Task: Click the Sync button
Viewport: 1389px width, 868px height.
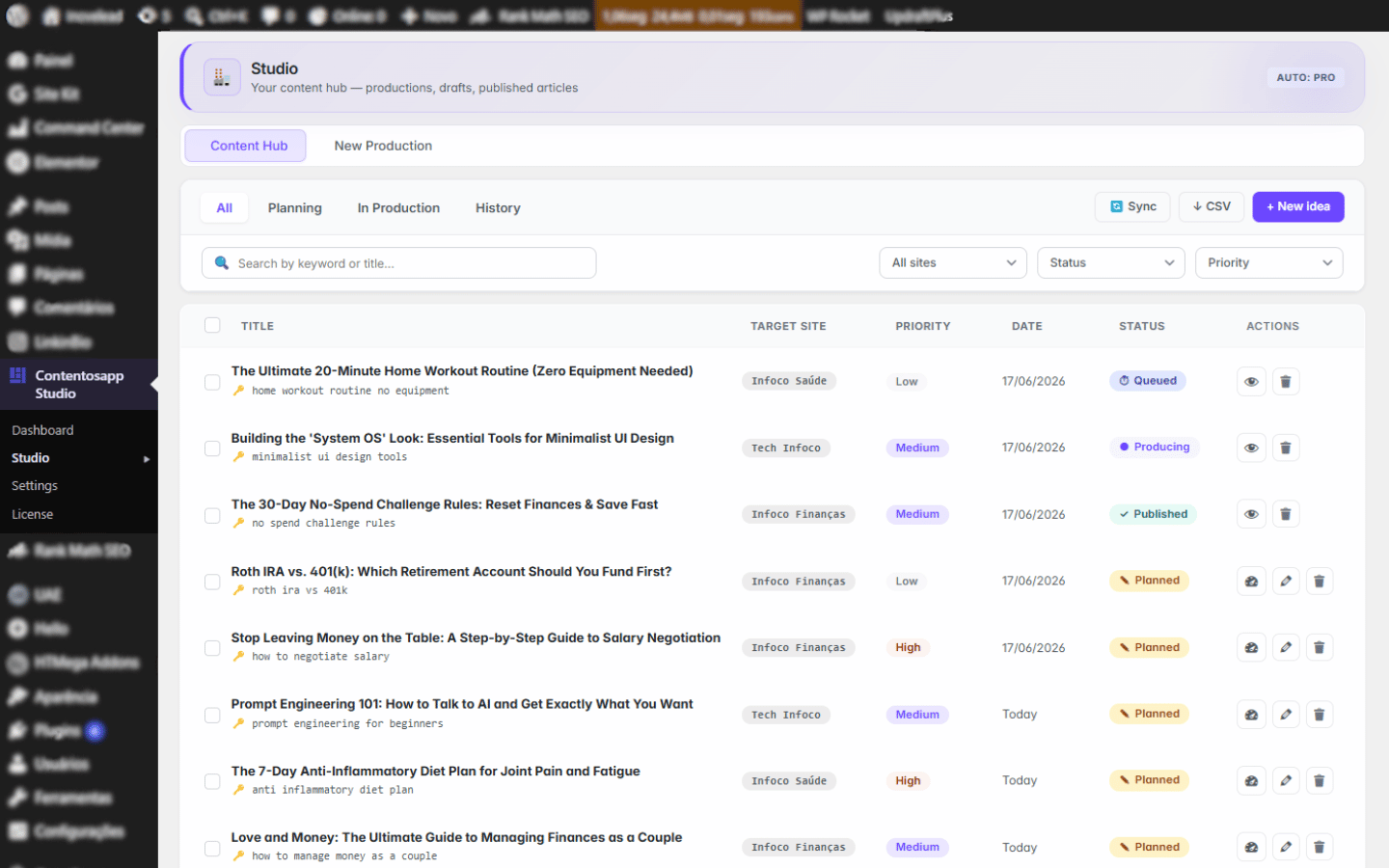Action: (1132, 206)
